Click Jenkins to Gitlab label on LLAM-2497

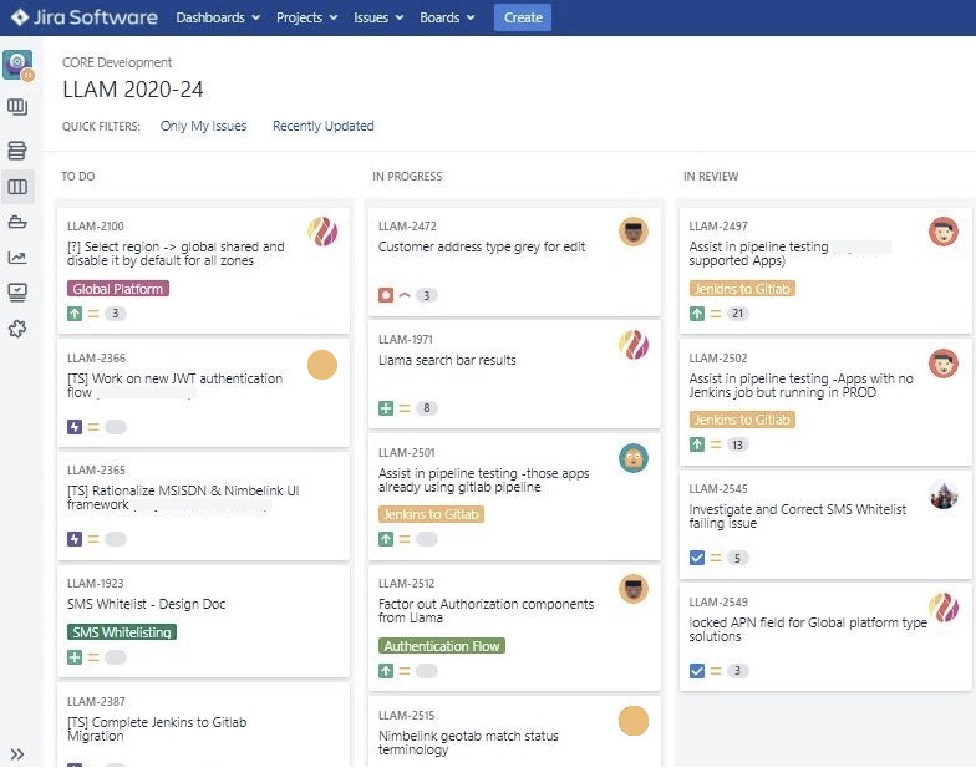pyautogui.click(x=742, y=289)
